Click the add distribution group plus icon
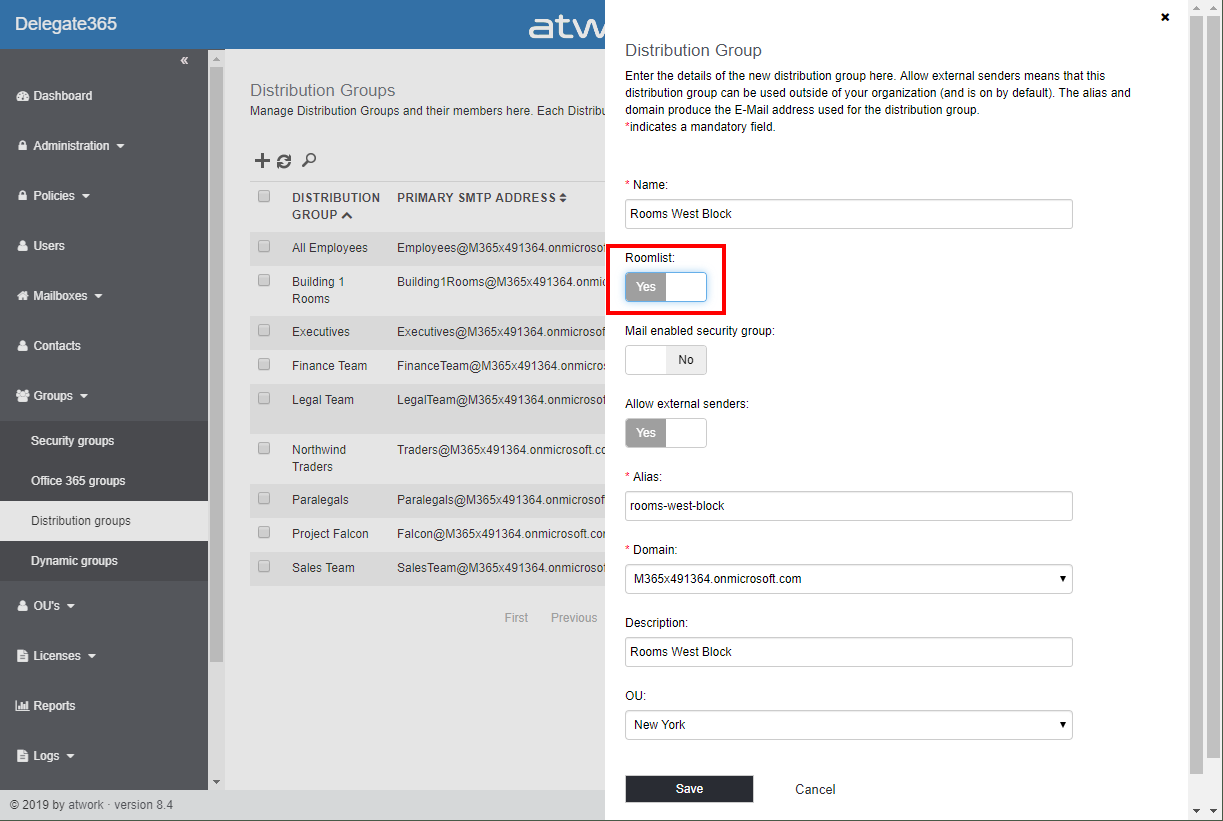The height and width of the screenshot is (821, 1223). [262, 161]
